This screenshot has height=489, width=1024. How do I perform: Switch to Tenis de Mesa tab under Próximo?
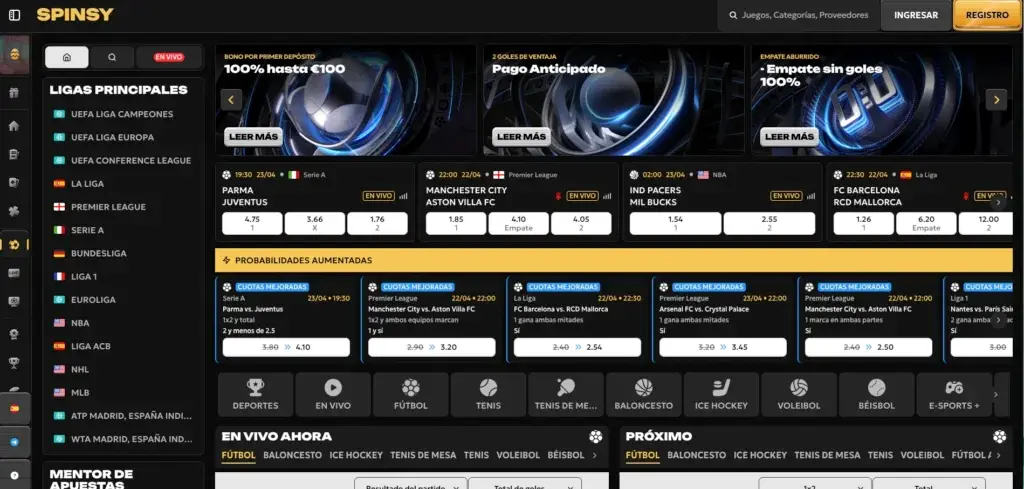click(827, 455)
